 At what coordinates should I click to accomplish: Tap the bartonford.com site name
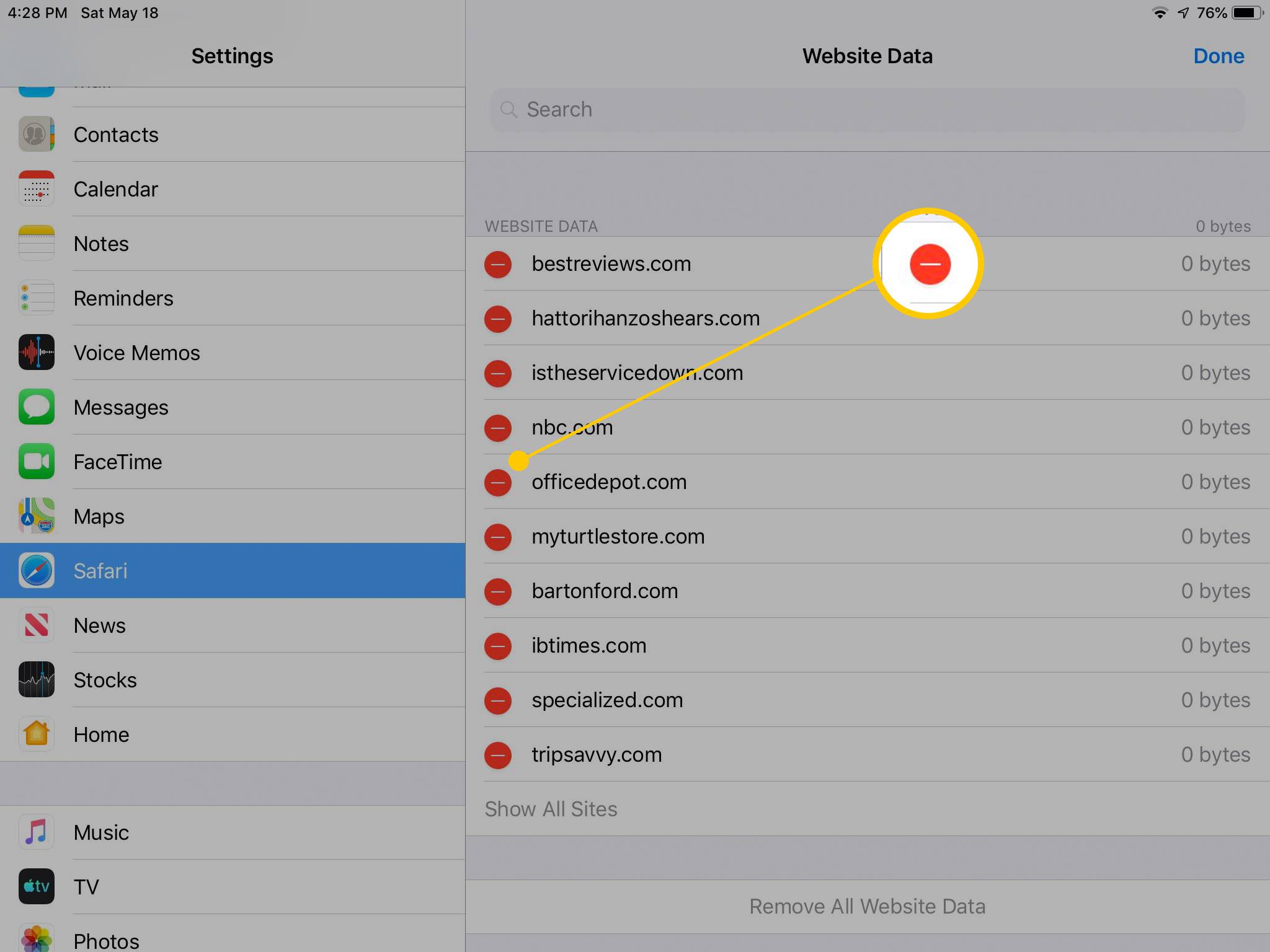[605, 591]
